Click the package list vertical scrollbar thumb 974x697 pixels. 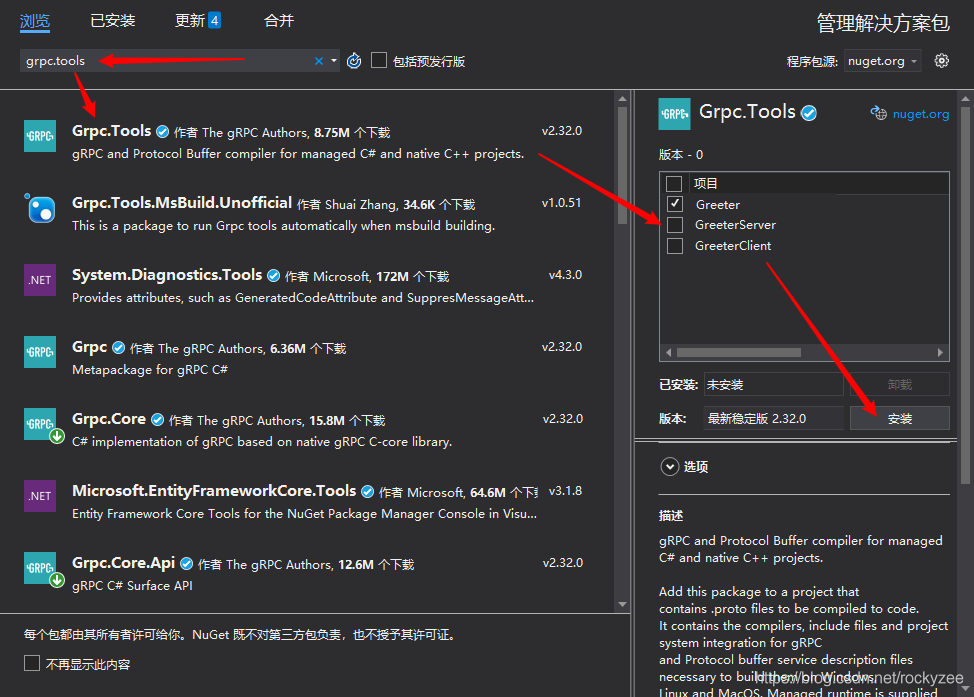click(622, 166)
